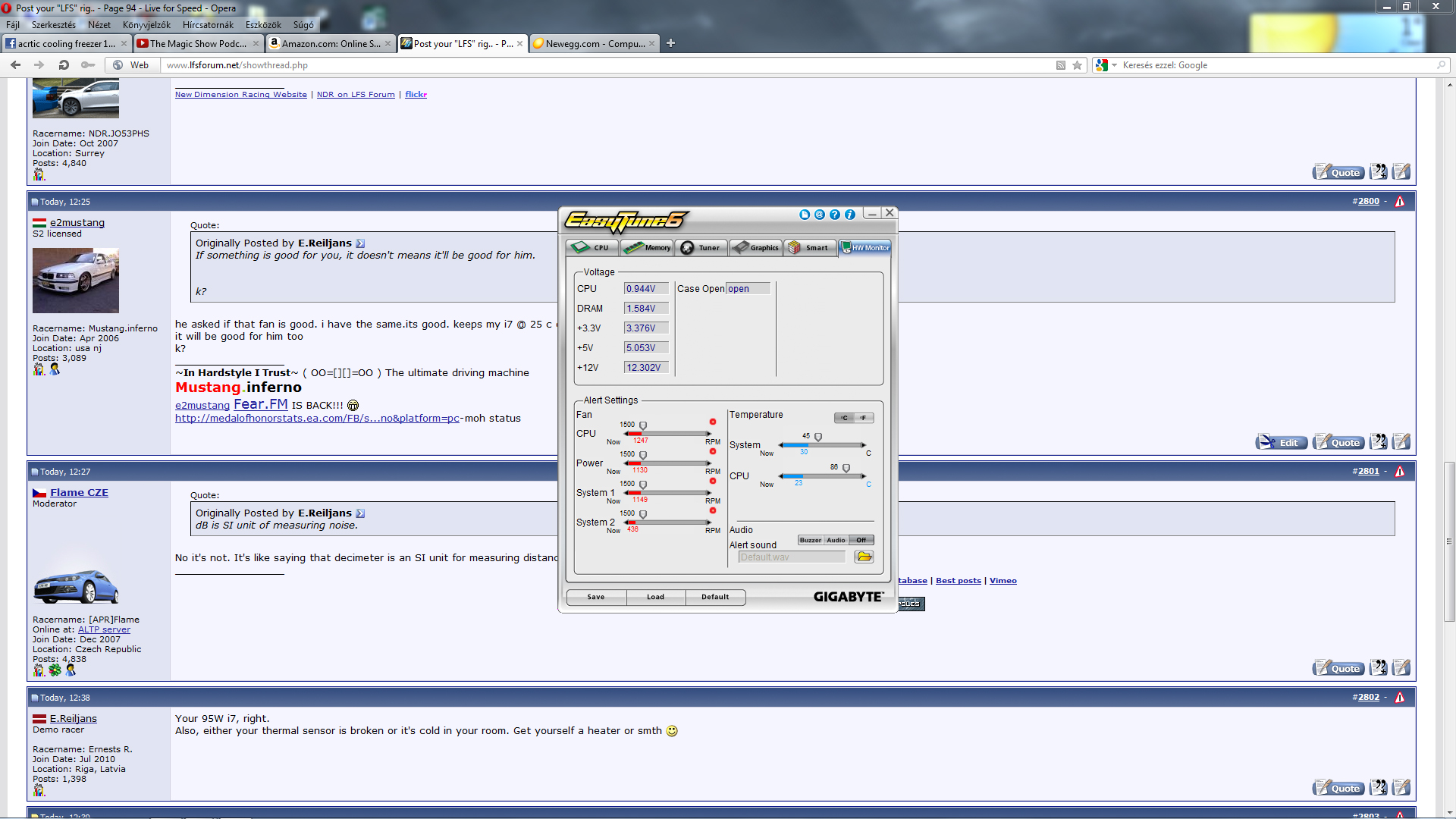
Task: Click the Save button in EasyTune6
Action: (x=596, y=597)
